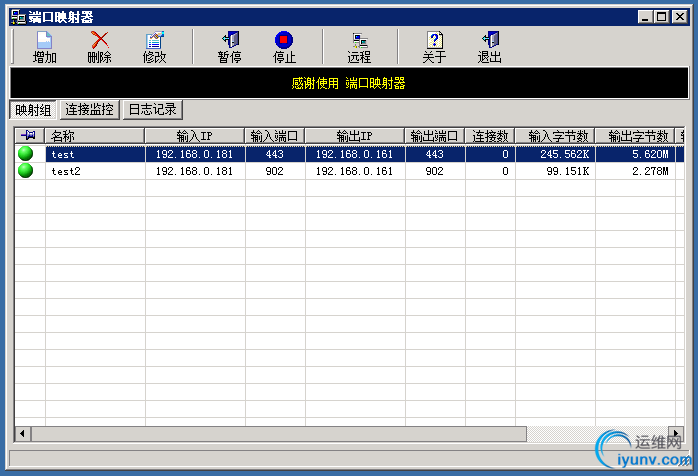Open the 关于 (About) question mark icon

click(434, 40)
